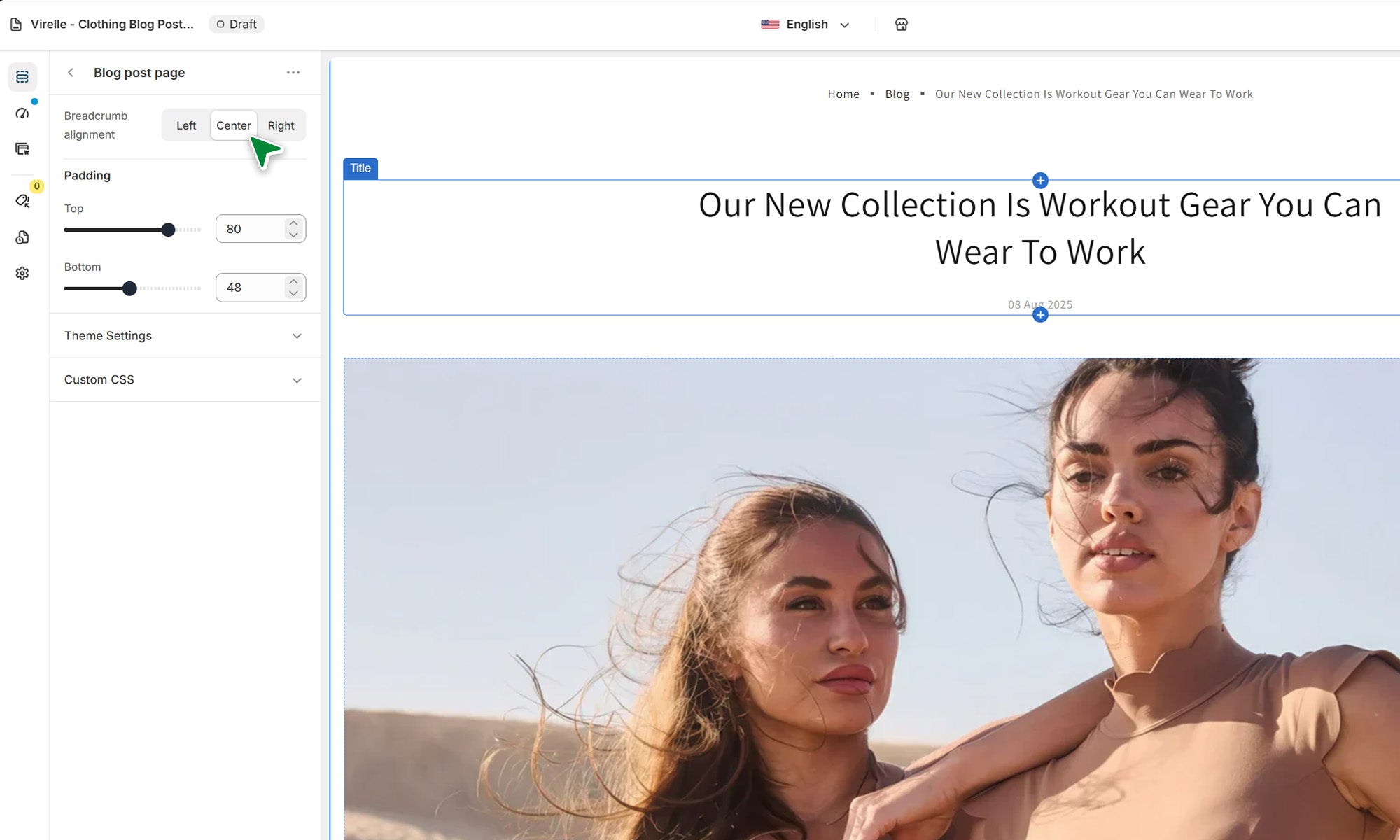Click the Blog breadcrumb link

pos(897,94)
